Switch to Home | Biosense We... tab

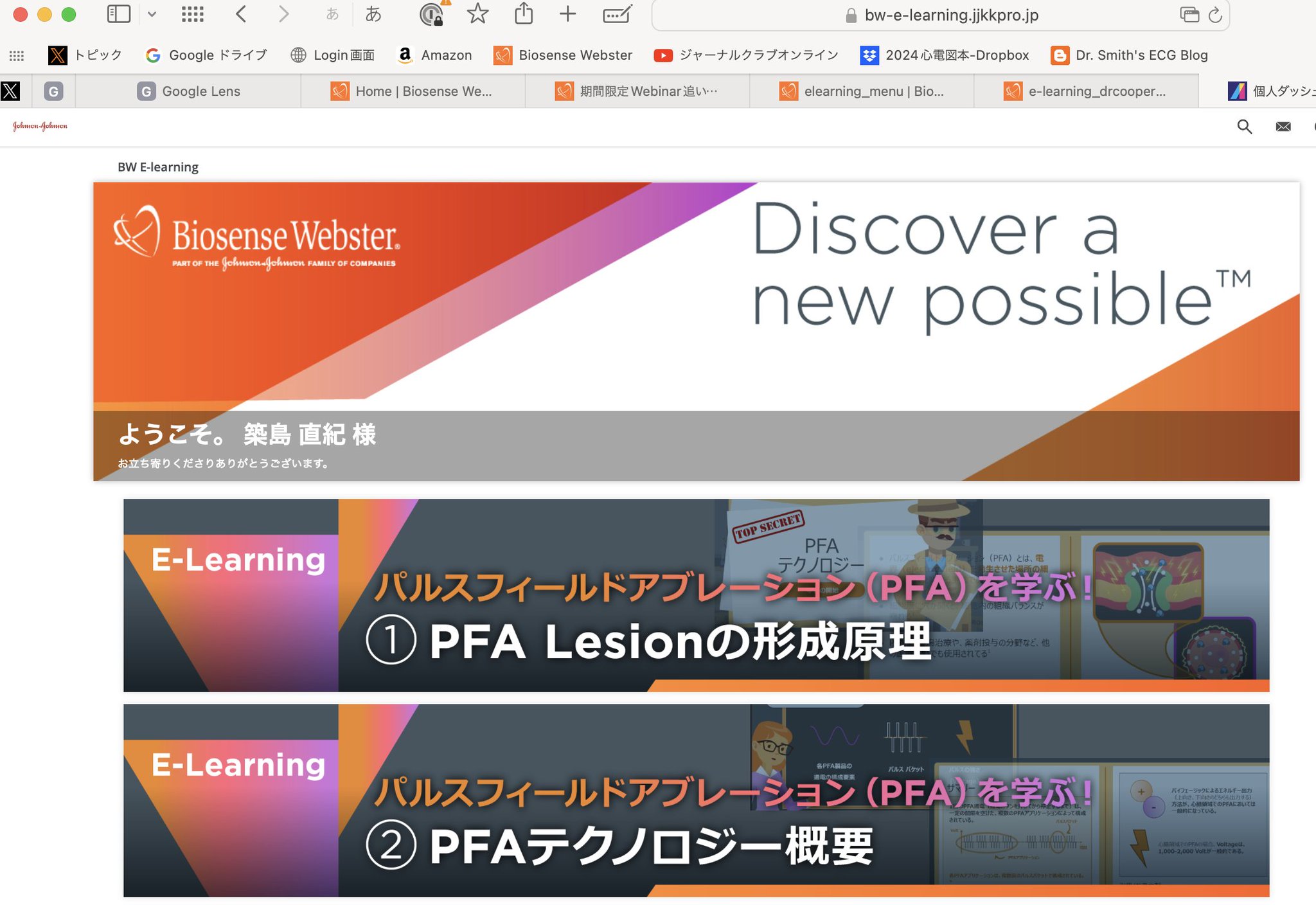point(413,91)
